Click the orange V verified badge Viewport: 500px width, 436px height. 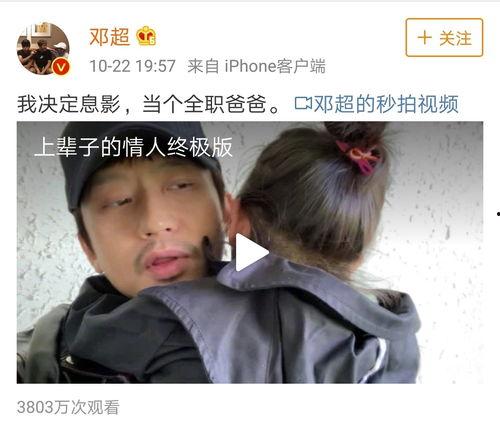(x=60, y=67)
